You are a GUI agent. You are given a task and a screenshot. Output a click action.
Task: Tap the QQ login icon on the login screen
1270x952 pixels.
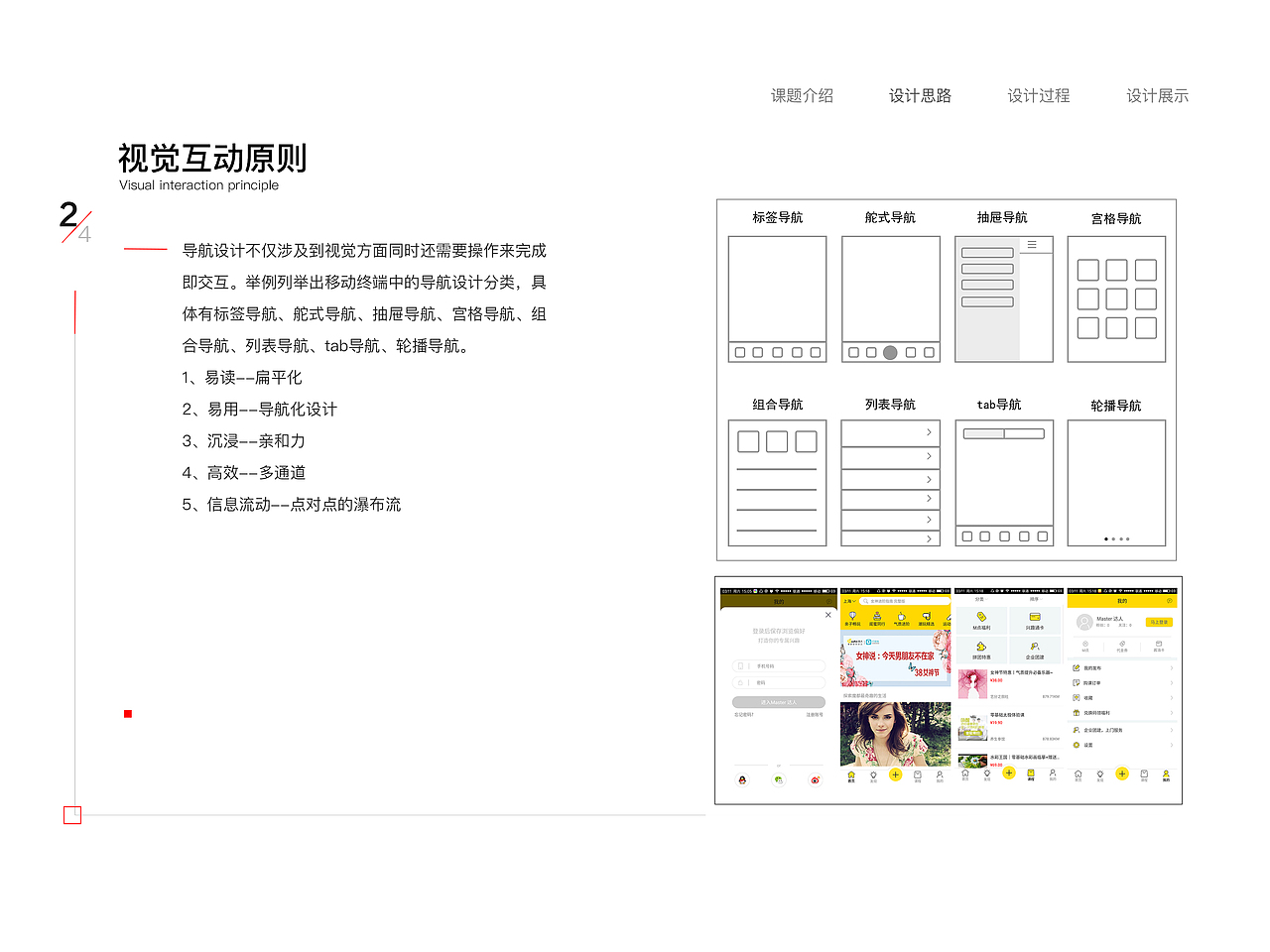click(x=743, y=781)
